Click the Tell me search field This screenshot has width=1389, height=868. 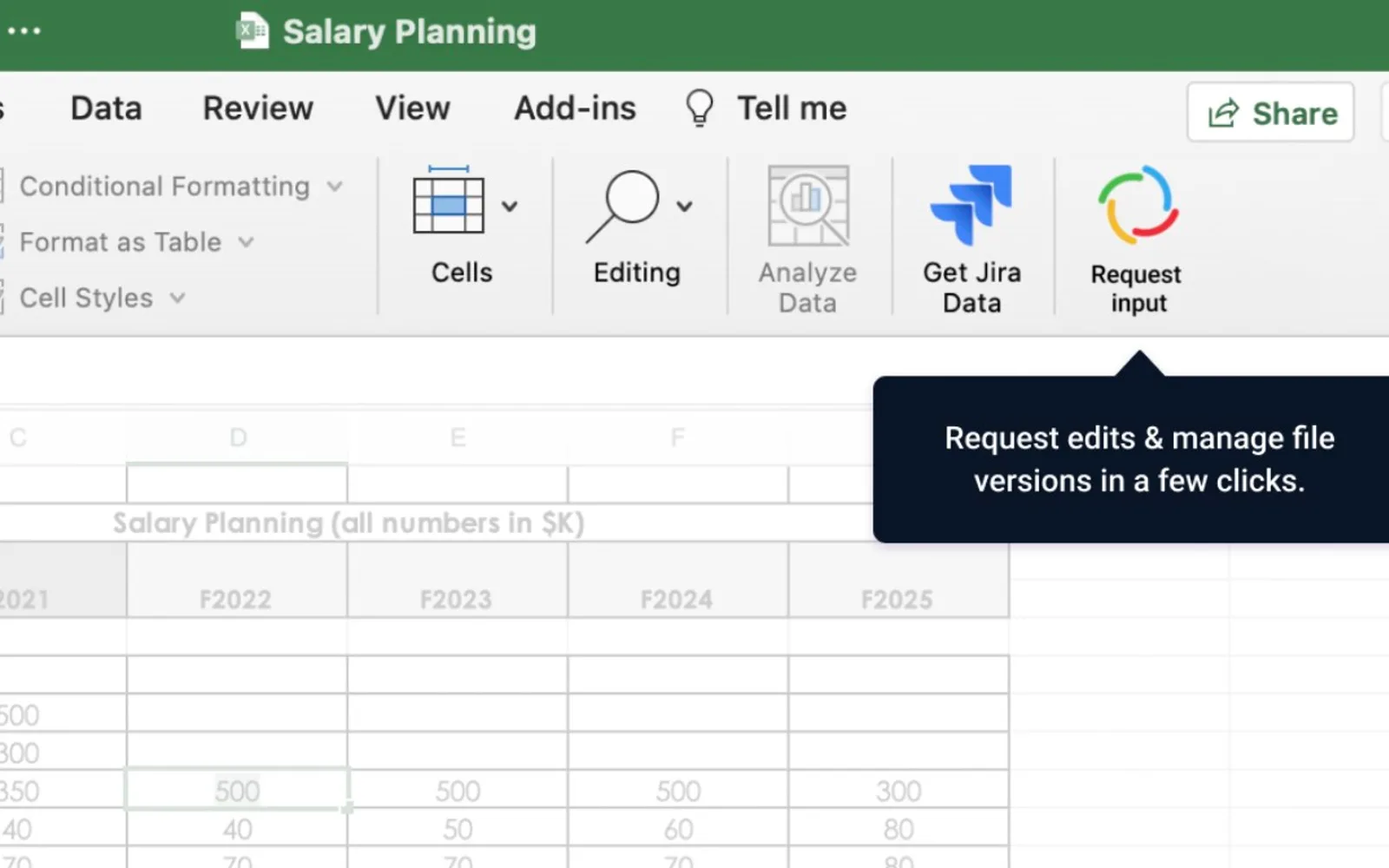[x=791, y=108]
